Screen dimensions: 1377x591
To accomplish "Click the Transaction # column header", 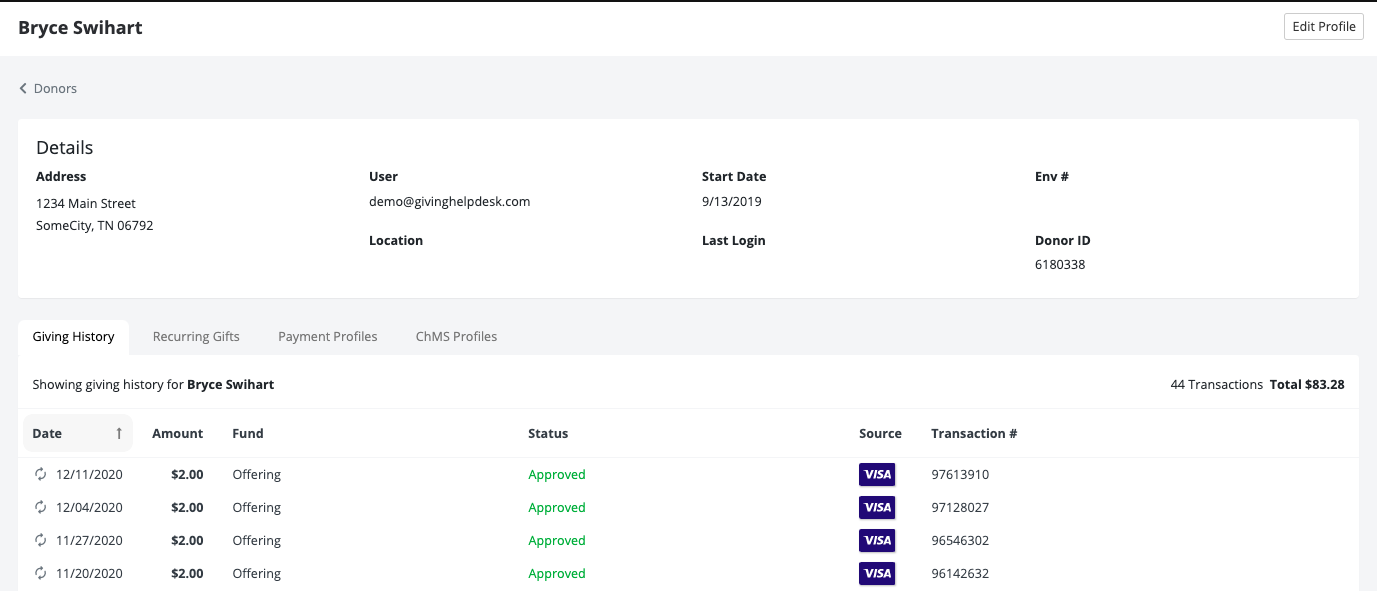I will click(x=973, y=433).
